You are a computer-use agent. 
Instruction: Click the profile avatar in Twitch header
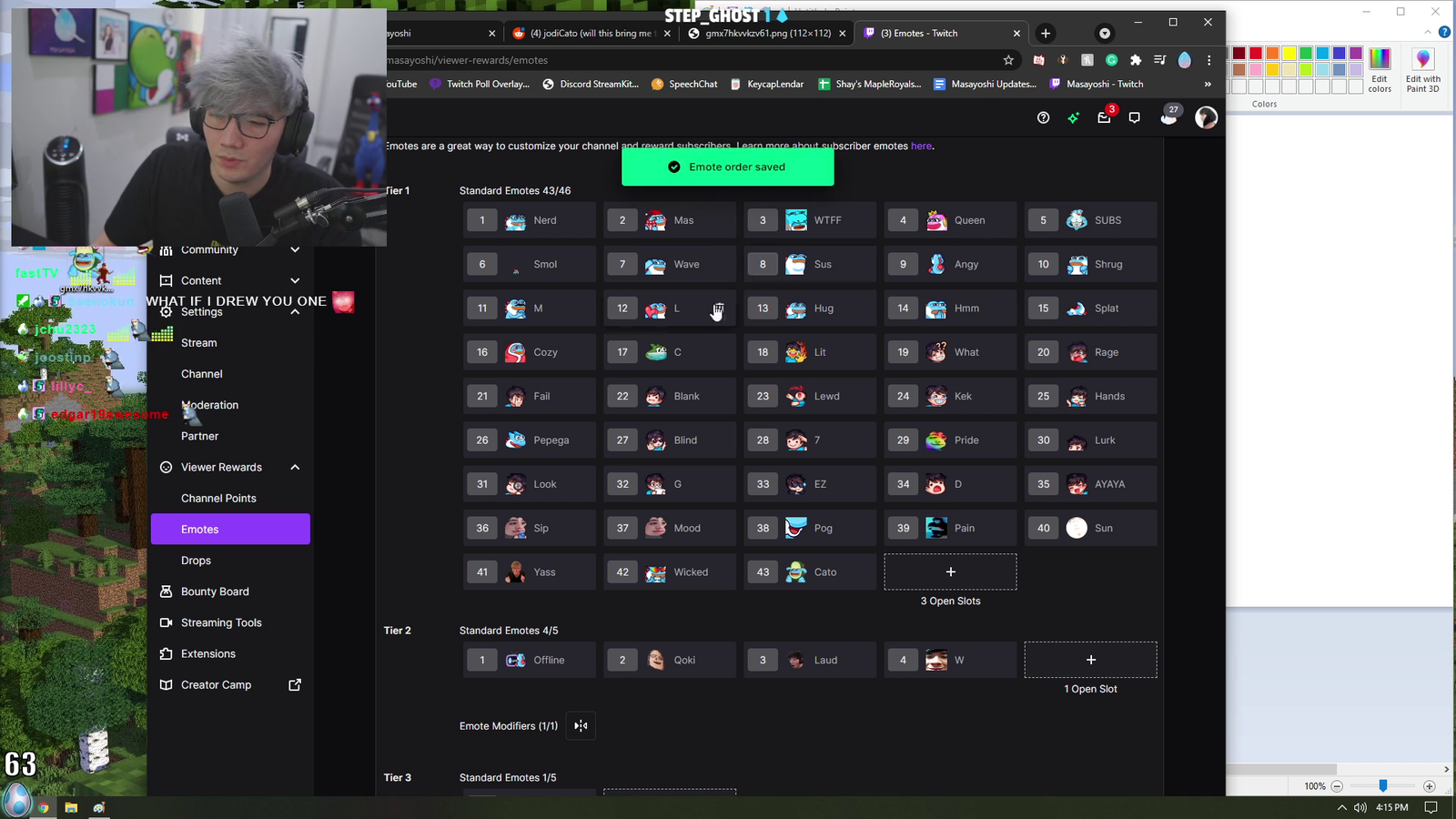pyautogui.click(x=1206, y=117)
